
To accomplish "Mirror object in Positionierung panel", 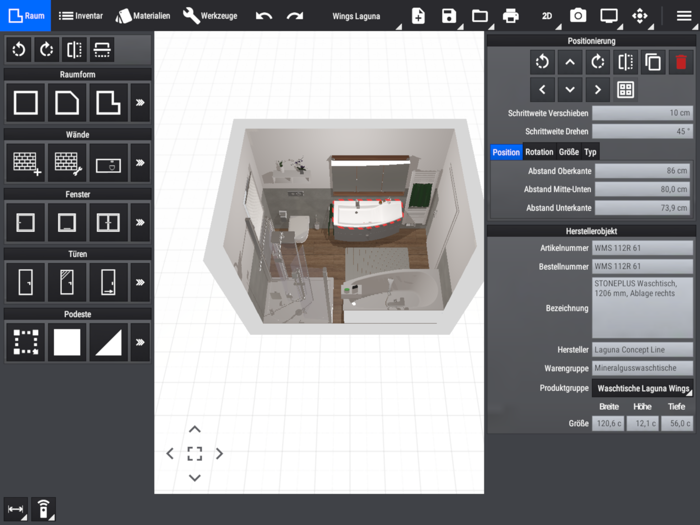I will tap(625, 62).
